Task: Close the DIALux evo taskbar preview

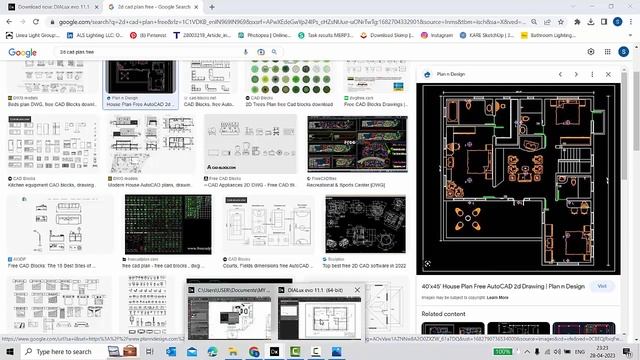Action: point(357,290)
